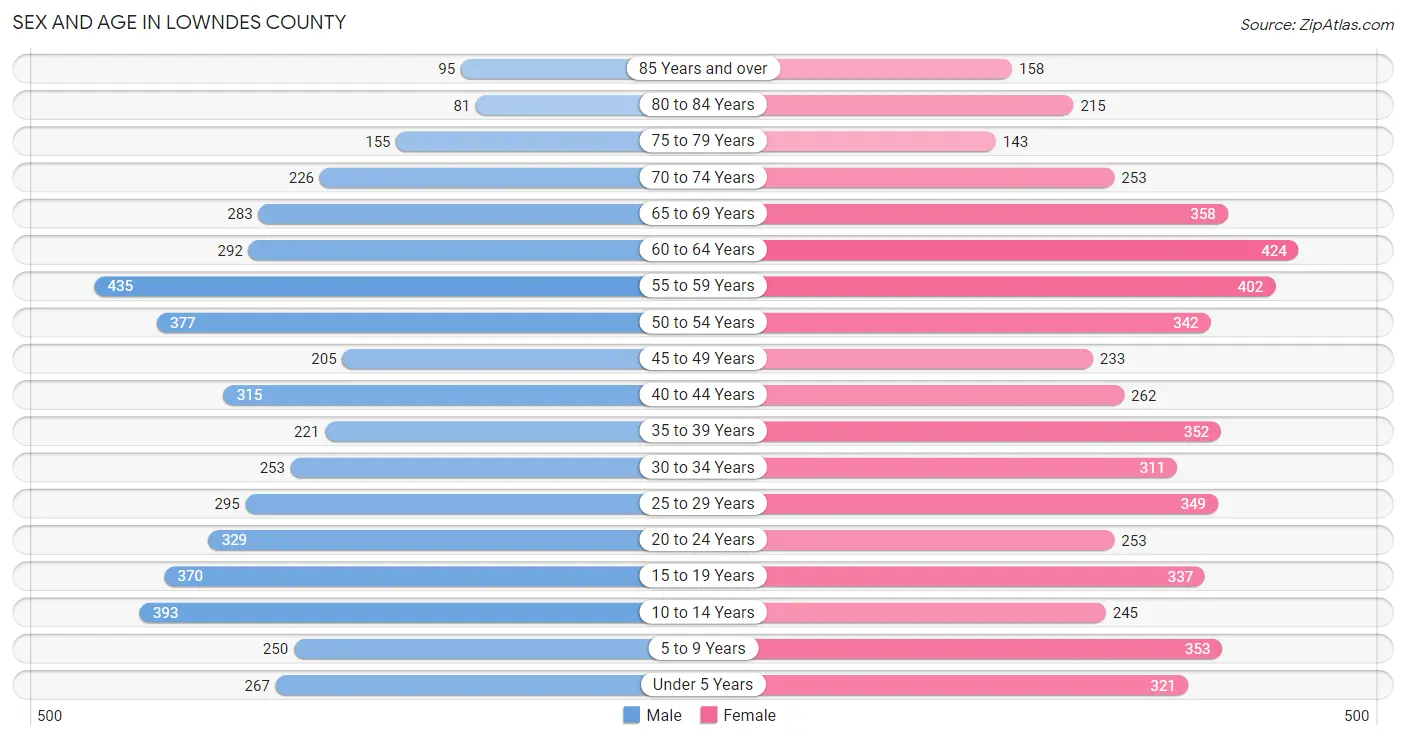The height and width of the screenshot is (740, 1406).
Task: Select the 55 to 59 Years label
Action: [x=703, y=286]
